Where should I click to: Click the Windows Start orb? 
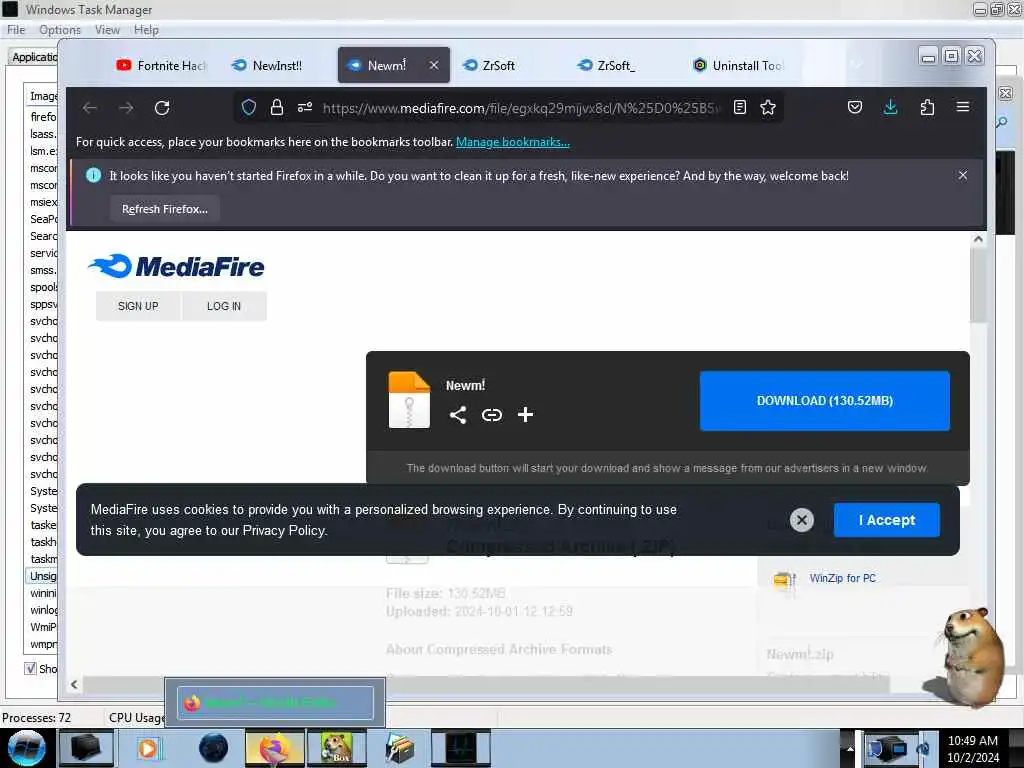click(x=27, y=748)
